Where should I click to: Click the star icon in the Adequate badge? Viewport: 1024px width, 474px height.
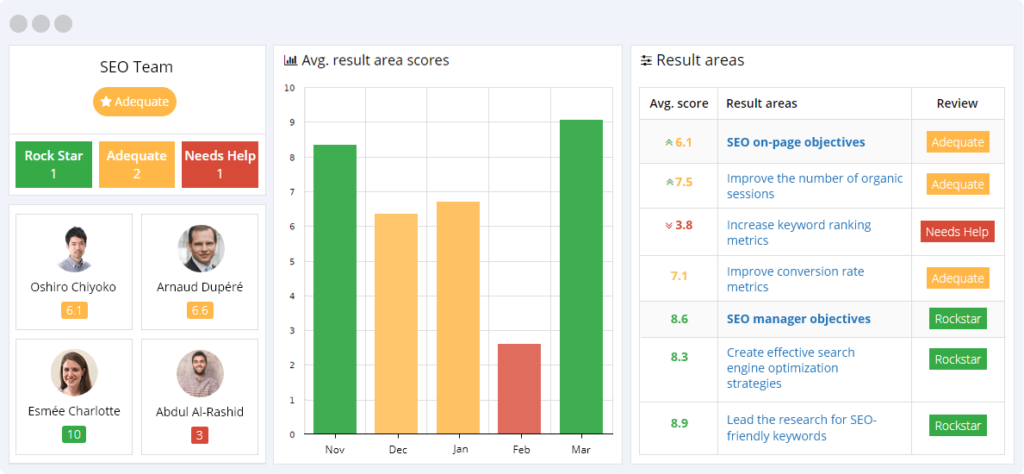106,102
